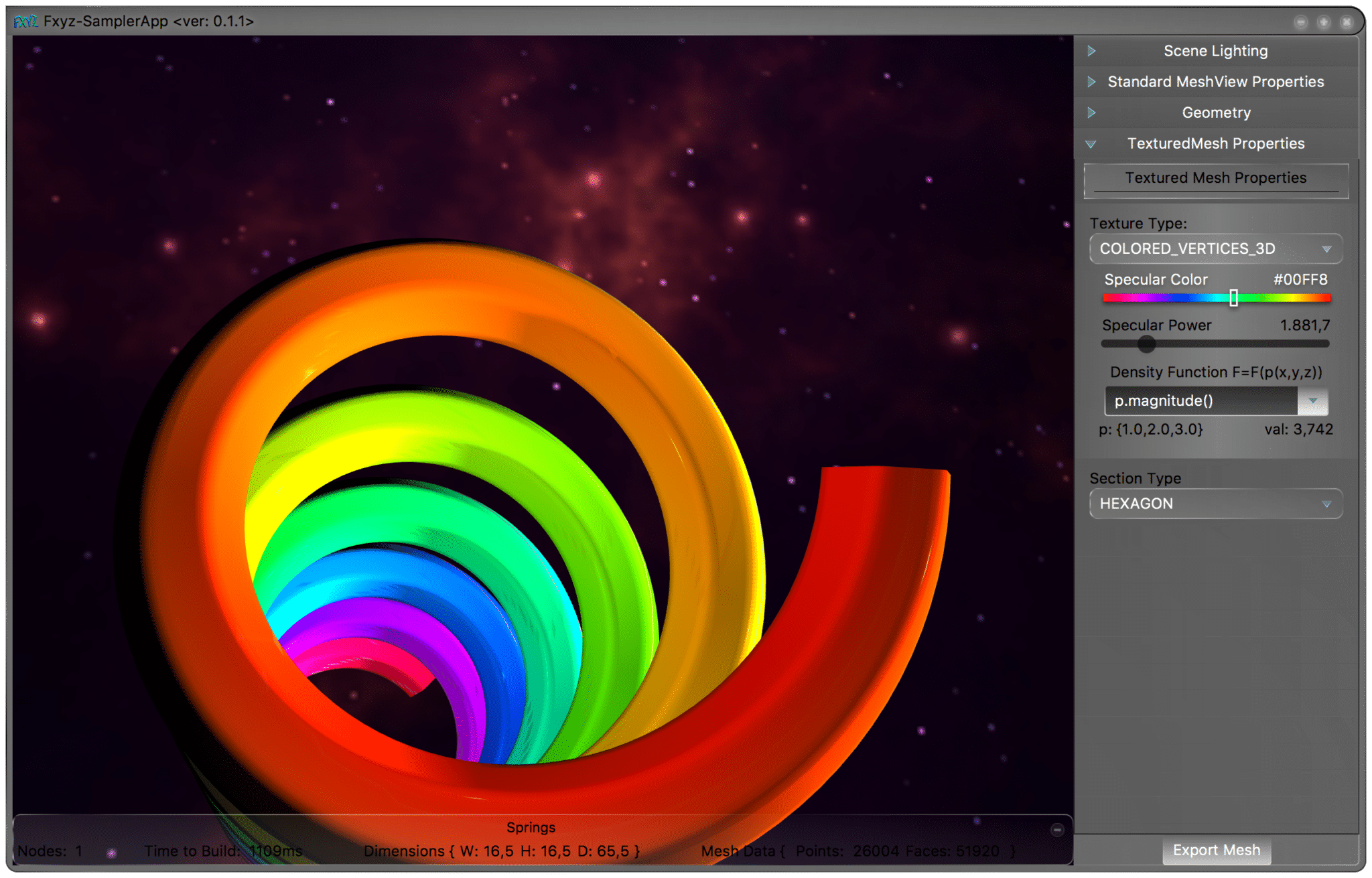Click the Scene Lighting panel icon
Image resolution: width=1372 pixels, height=878 pixels.
click(x=1093, y=49)
